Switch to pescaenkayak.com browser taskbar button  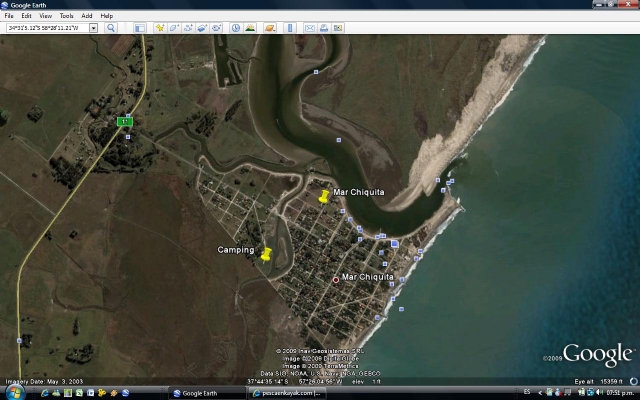[x=287, y=393]
